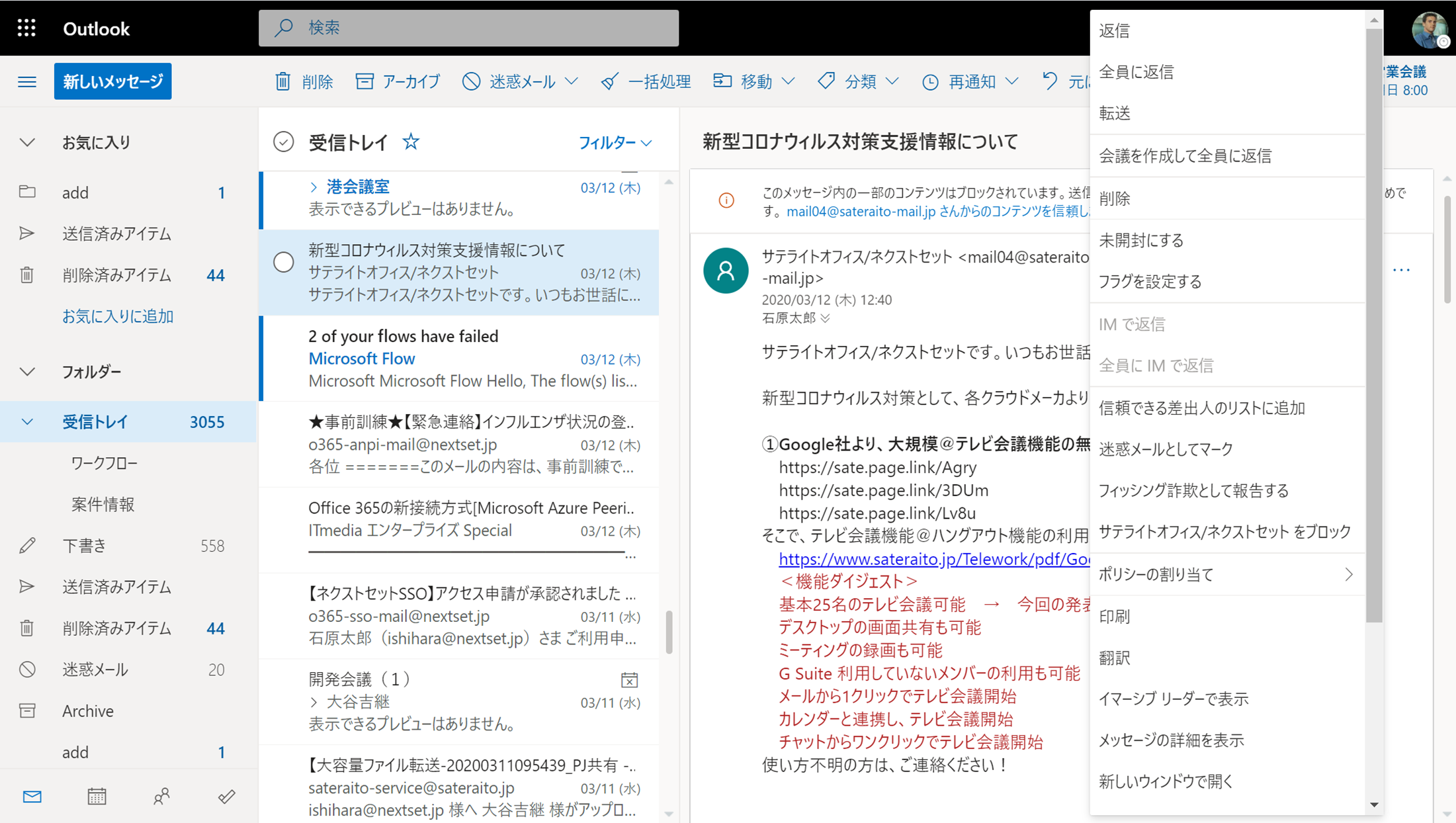Collapse the フォルダー section
The height and width of the screenshot is (823, 1456).
27,372
